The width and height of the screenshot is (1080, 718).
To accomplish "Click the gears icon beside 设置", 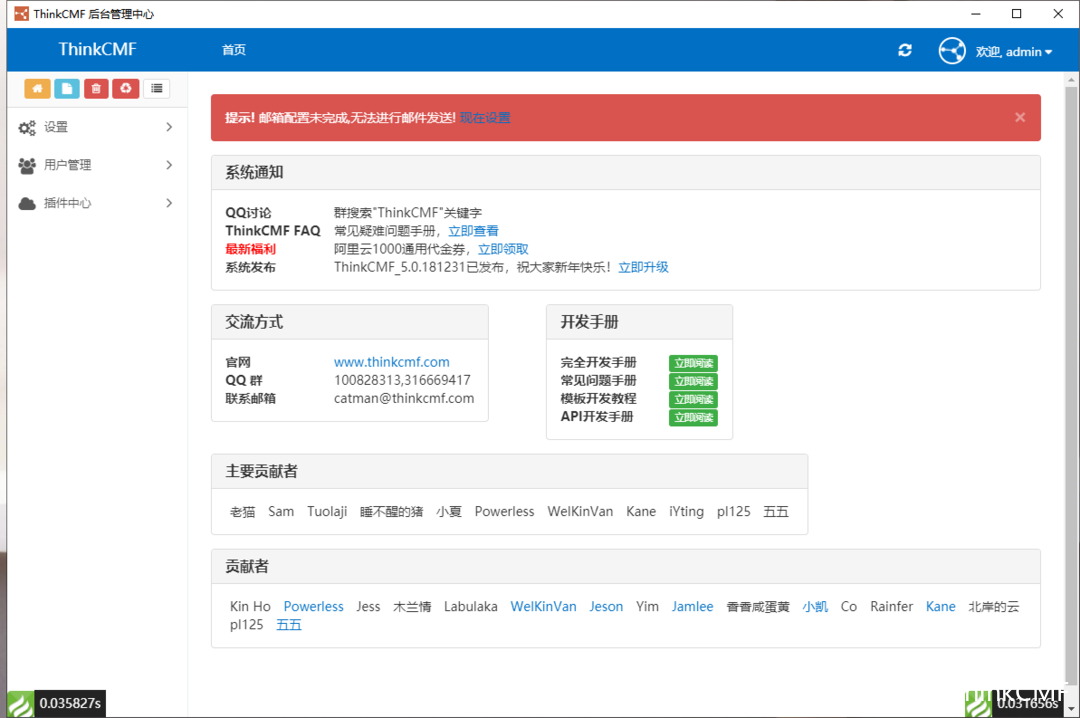I will click(x=27, y=127).
